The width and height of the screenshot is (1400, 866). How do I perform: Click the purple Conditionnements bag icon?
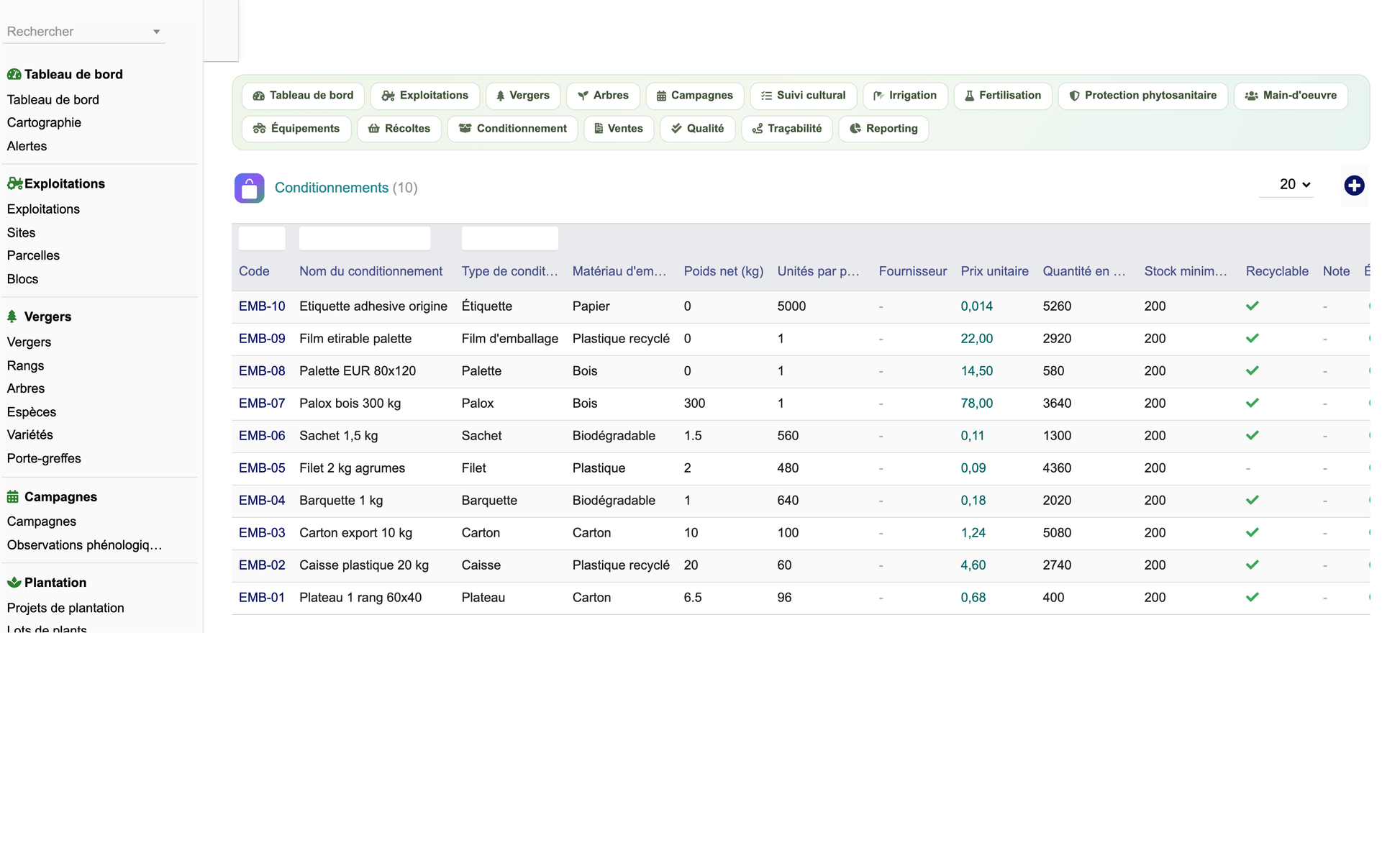pyautogui.click(x=249, y=188)
